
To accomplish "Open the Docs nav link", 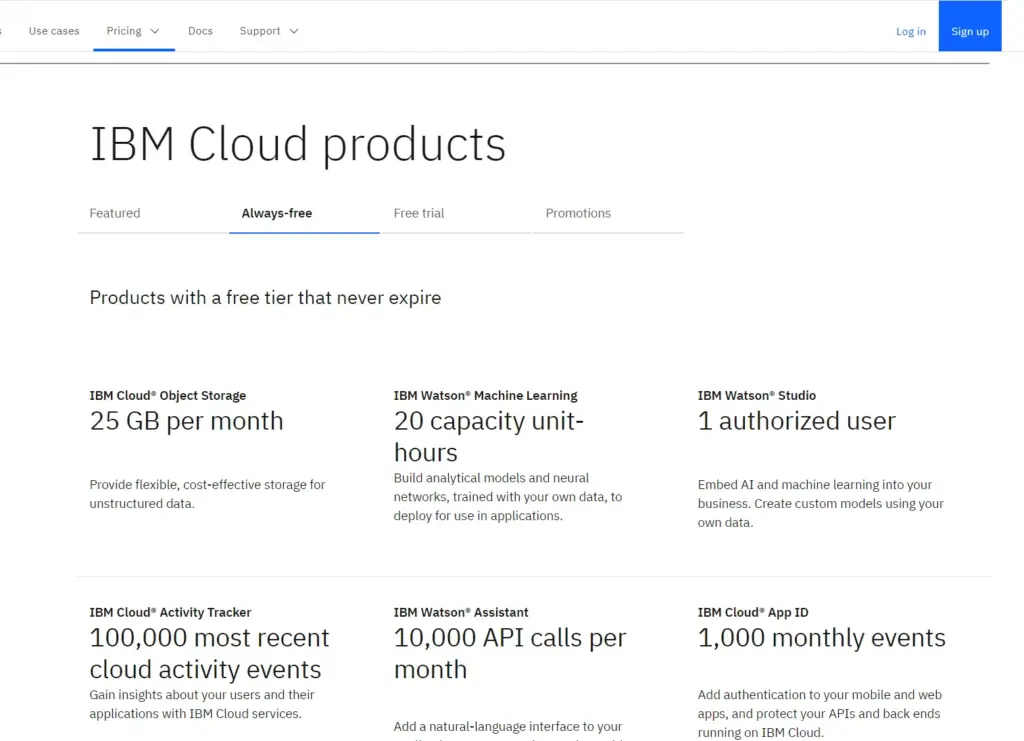I will [x=200, y=31].
